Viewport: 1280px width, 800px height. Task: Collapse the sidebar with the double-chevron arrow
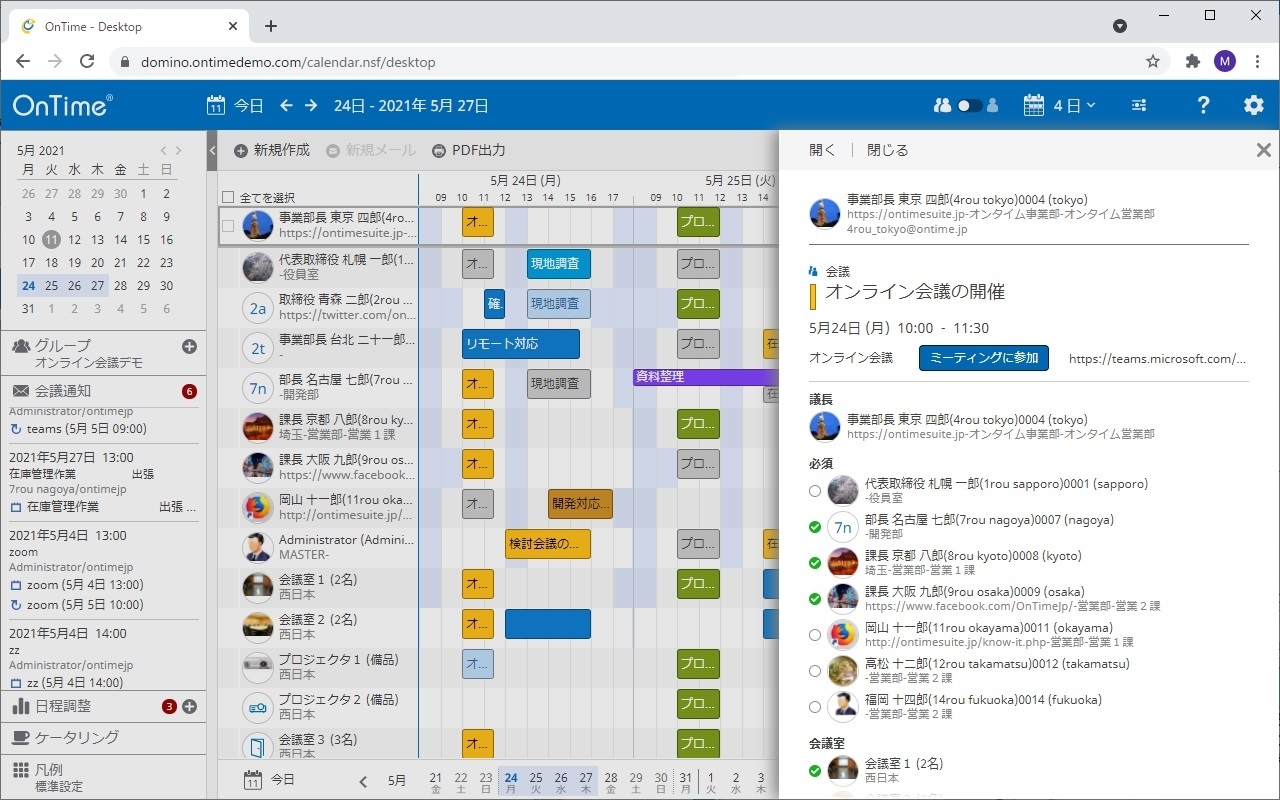211,150
